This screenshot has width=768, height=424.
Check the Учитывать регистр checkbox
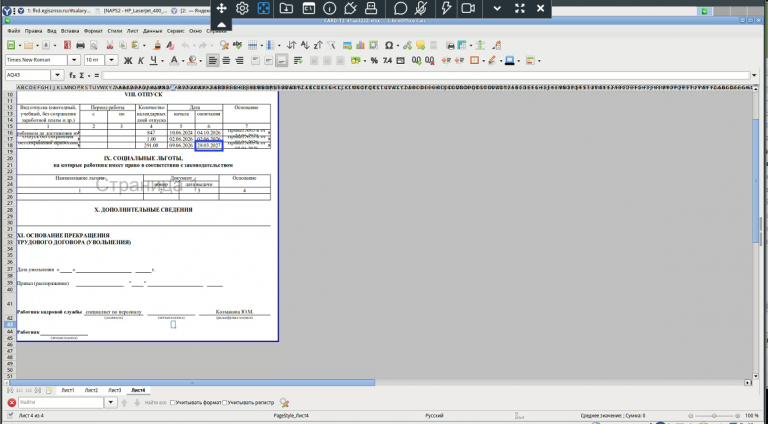[x=224, y=402]
